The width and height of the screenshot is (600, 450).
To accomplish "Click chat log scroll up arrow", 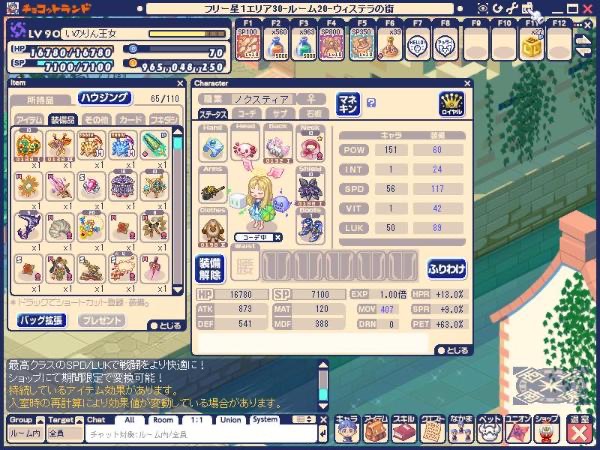I will 323,365.
